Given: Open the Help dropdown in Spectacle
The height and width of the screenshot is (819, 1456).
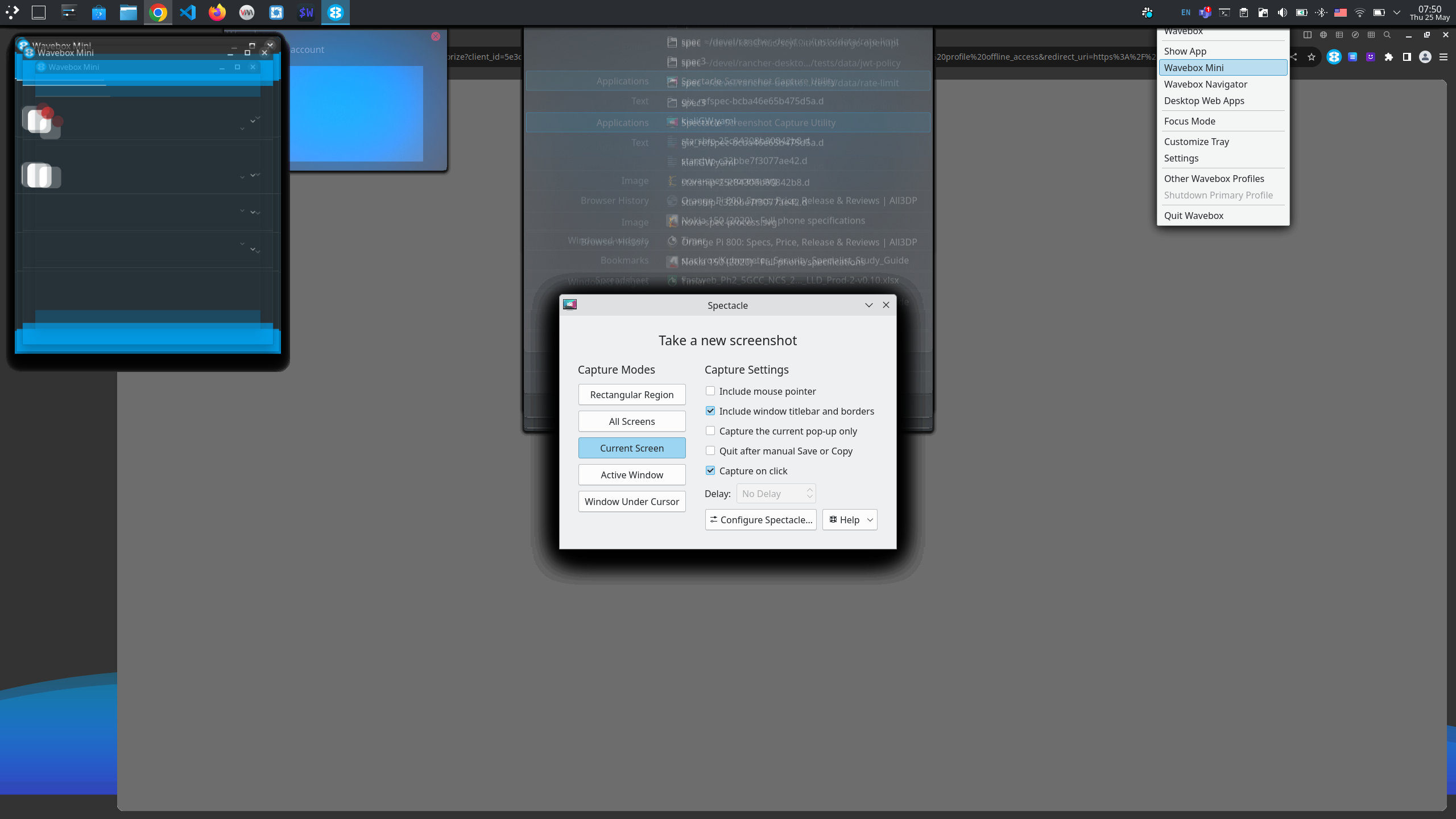Looking at the screenshot, I should coord(850,519).
